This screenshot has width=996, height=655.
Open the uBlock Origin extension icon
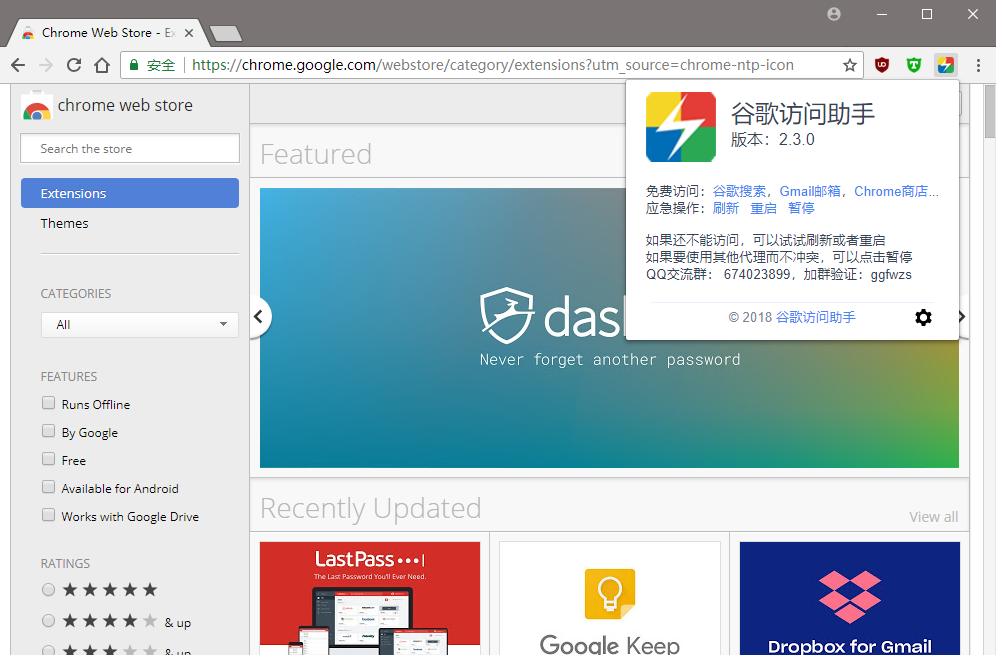tap(882, 65)
